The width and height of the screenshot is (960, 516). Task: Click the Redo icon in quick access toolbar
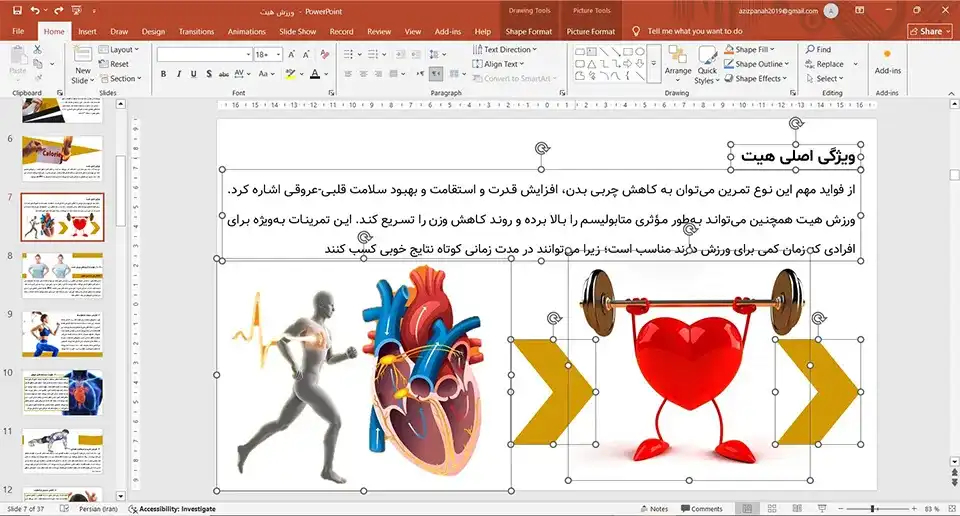pos(59,10)
